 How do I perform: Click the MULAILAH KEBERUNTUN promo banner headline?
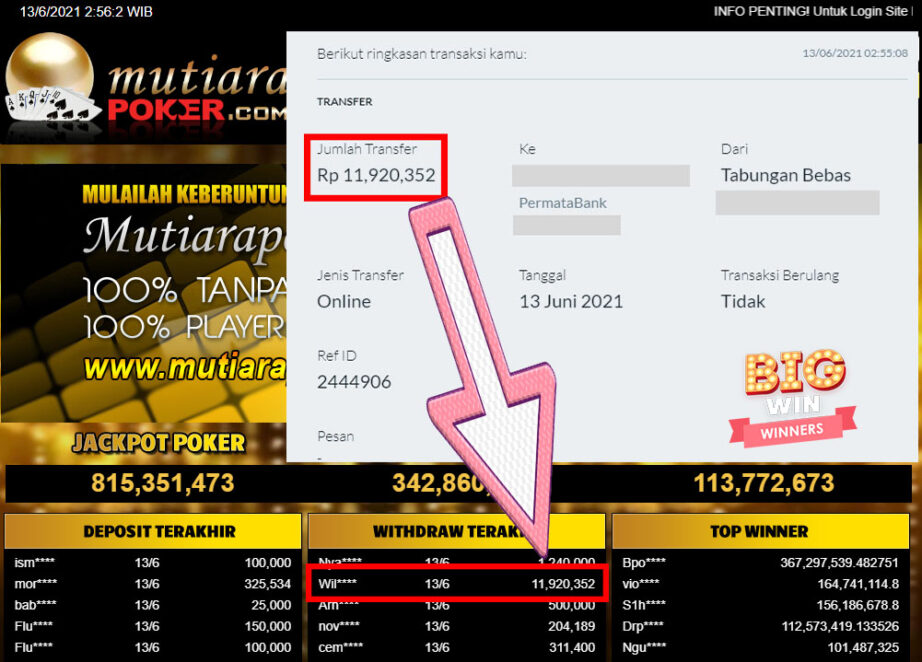(184, 193)
